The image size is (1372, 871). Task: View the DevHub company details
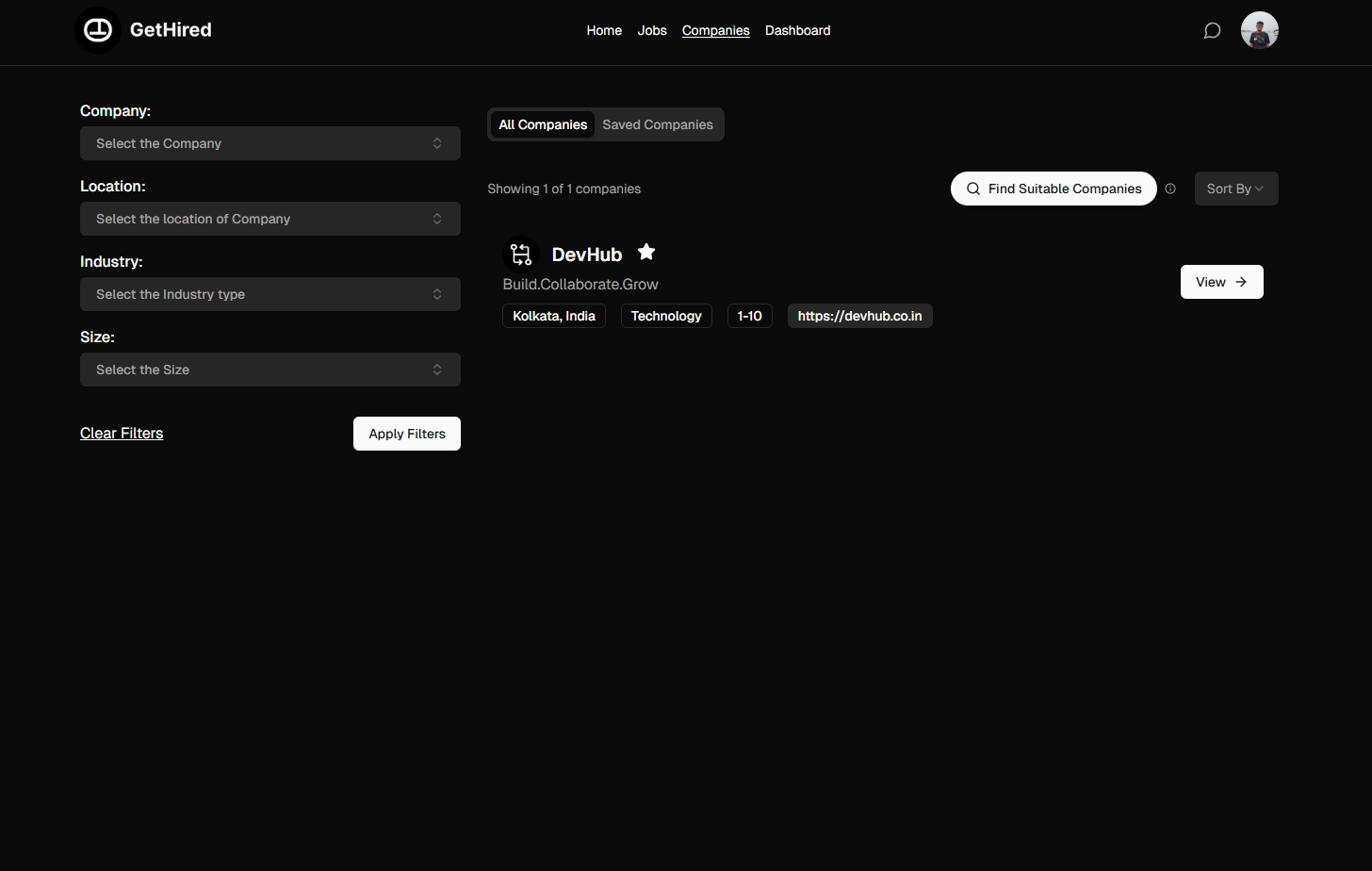tap(1222, 282)
